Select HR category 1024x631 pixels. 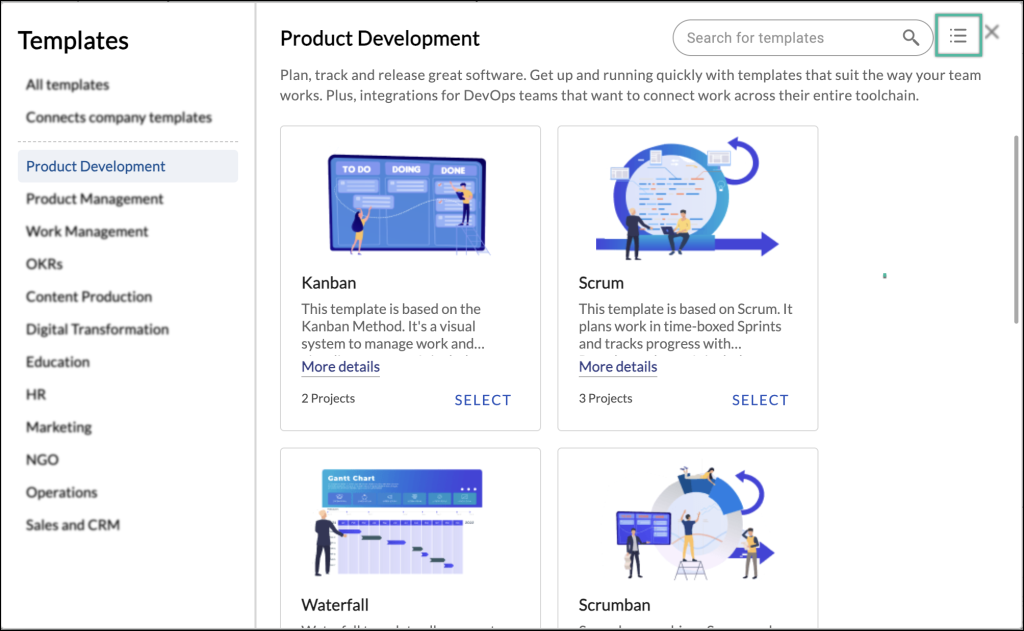click(x=36, y=395)
